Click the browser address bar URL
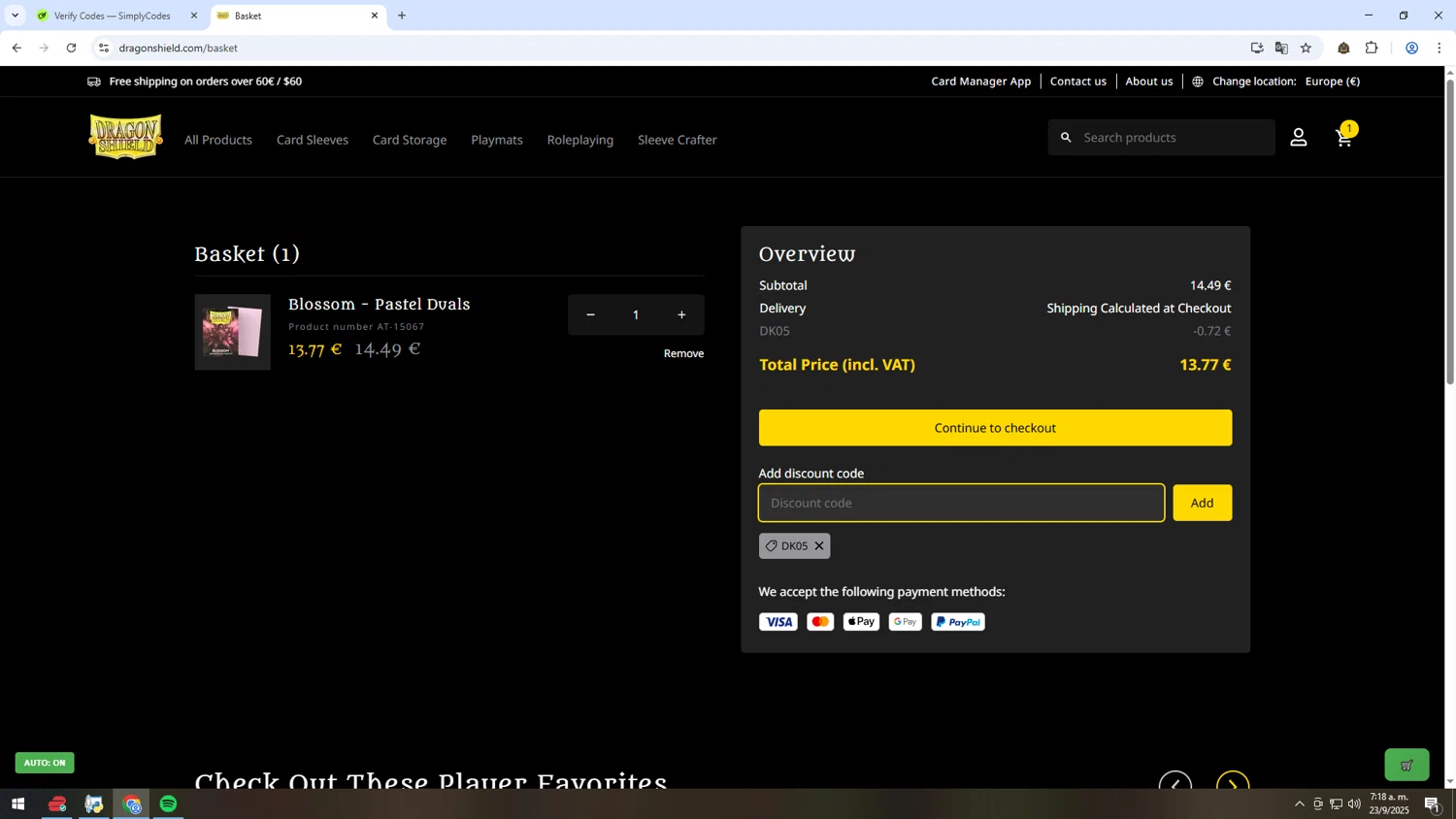This screenshot has height=819, width=1456. [179, 48]
